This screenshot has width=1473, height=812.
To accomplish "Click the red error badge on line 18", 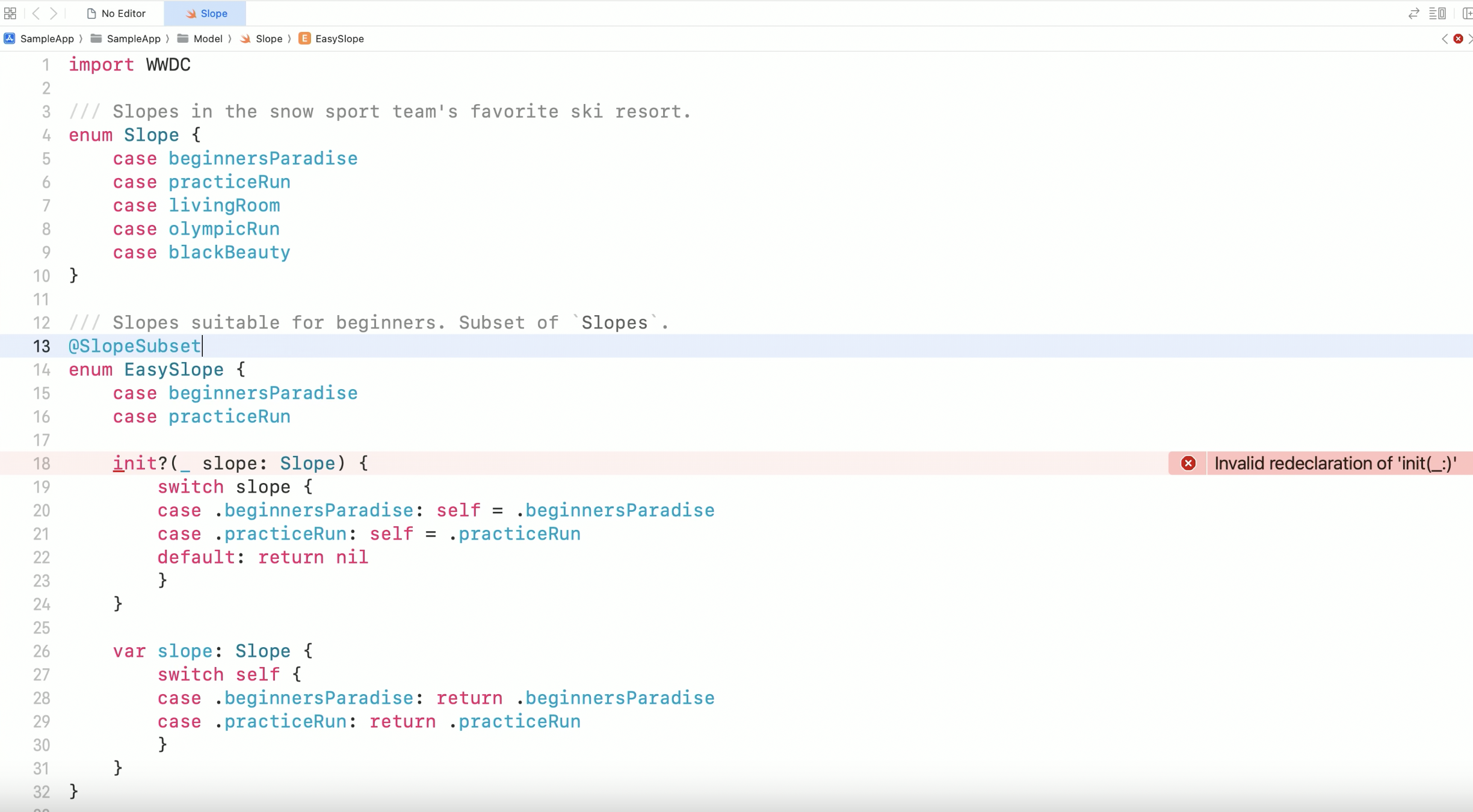I will point(1188,463).
